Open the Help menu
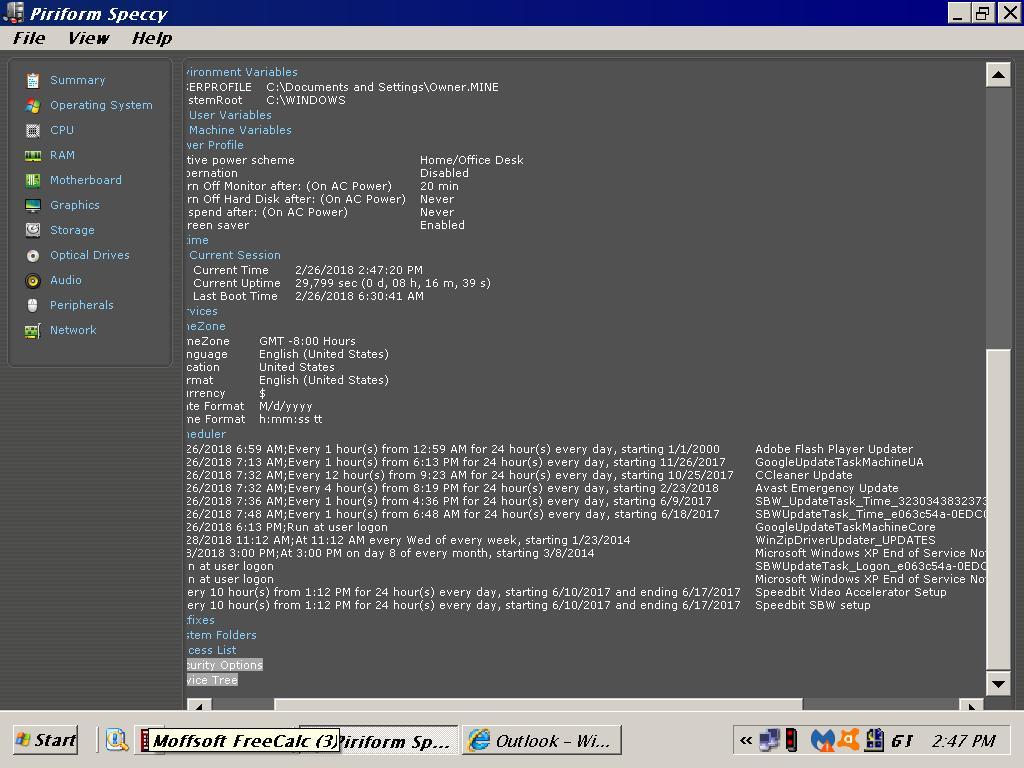The width and height of the screenshot is (1024, 768). (x=152, y=39)
